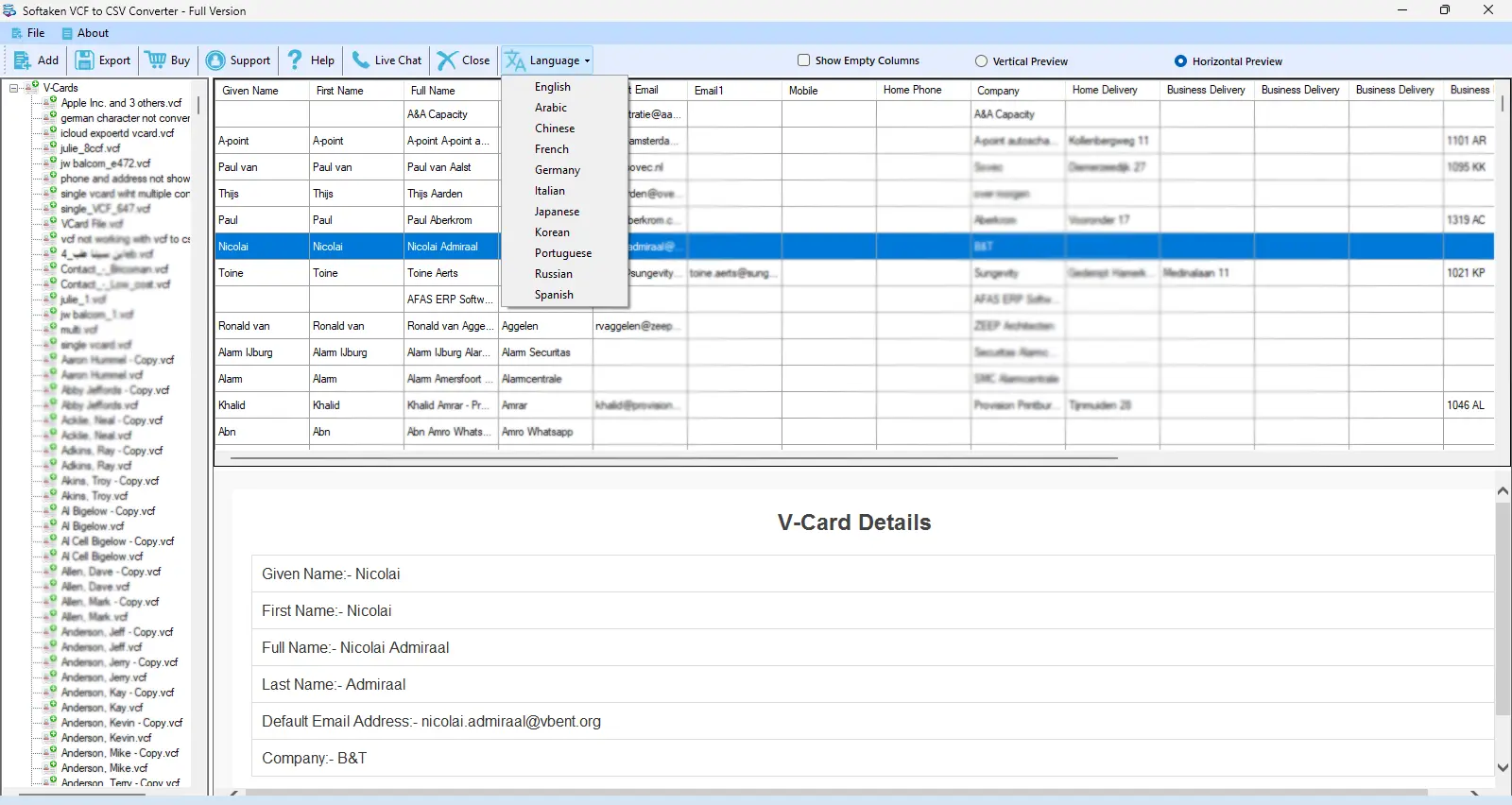The width and height of the screenshot is (1512, 805).
Task: Select the 'Khalid' Given Name cell
Action: 262,405
